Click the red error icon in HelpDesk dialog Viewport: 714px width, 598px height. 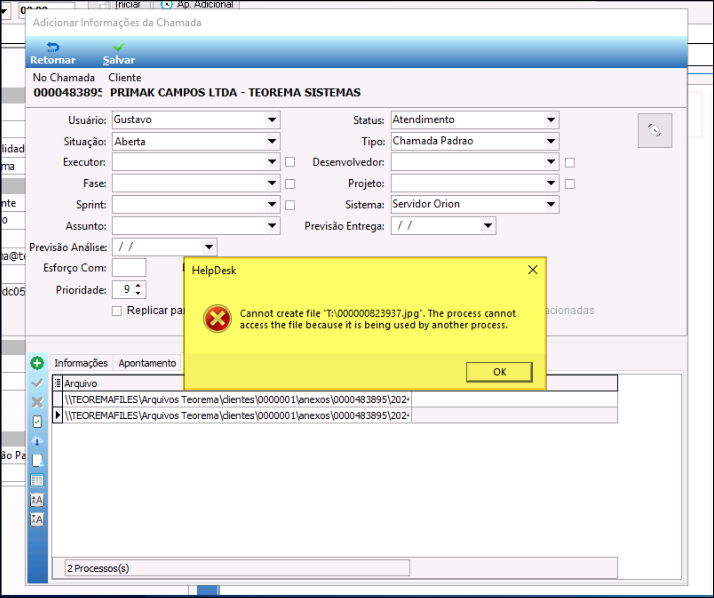click(x=217, y=318)
